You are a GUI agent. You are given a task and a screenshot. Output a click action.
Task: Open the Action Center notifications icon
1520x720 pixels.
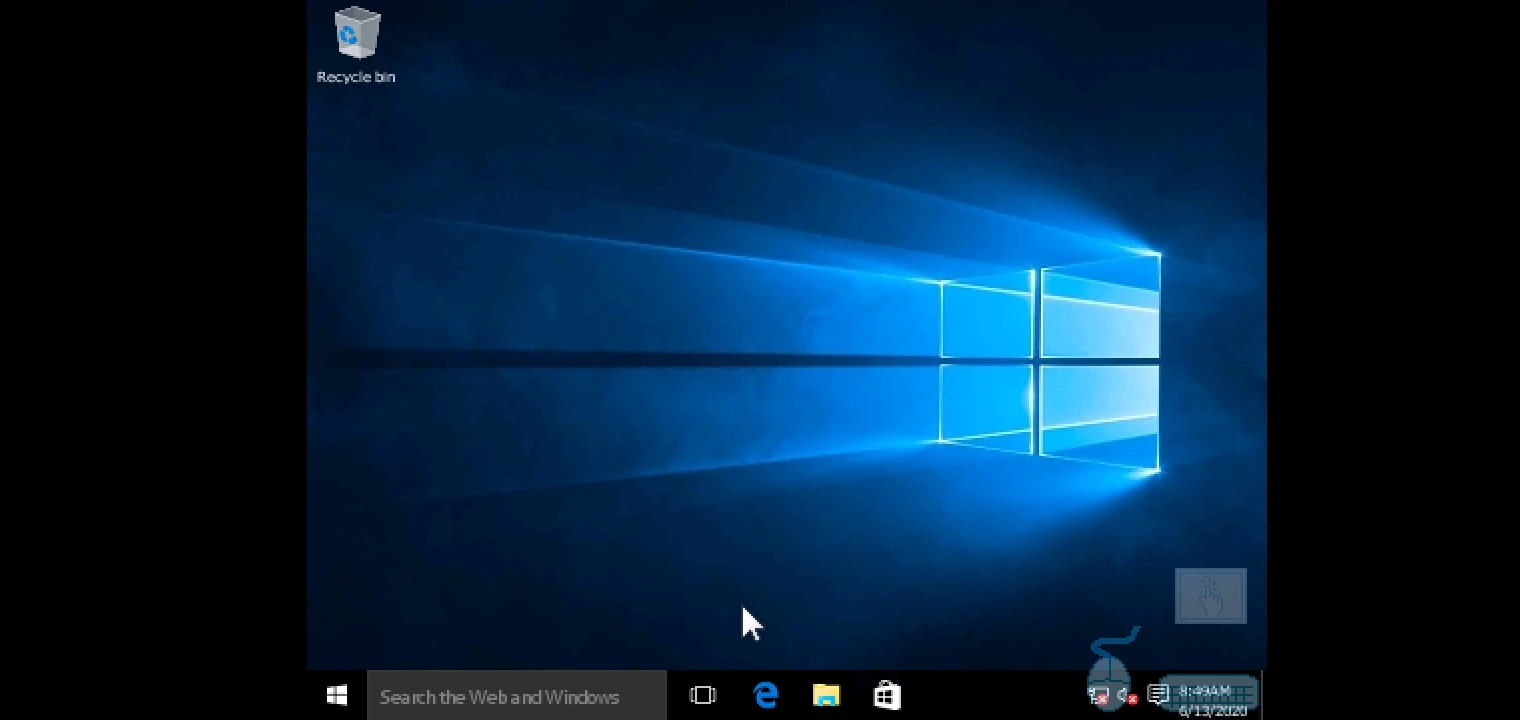pyautogui.click(x=1158, y=694)
